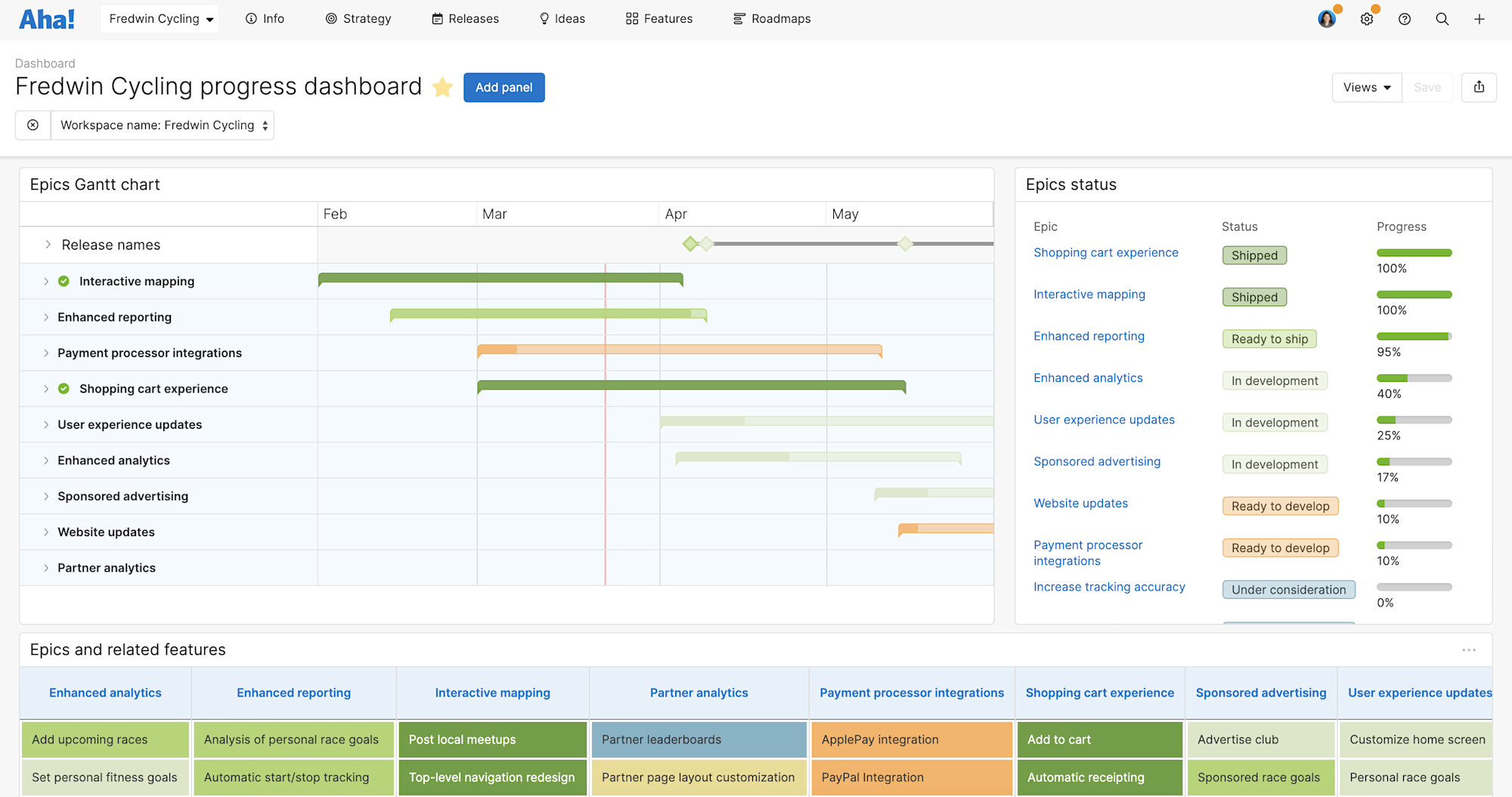The height and width of the screenshot is (797, 1512).
Task: Open the search magnifier icon
Action: (x=1442, y=19)
